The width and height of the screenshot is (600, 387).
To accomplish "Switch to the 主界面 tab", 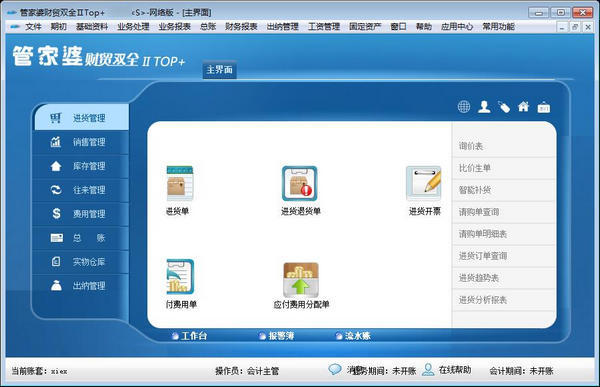I will pyautogui.click(x=219, y=70).
